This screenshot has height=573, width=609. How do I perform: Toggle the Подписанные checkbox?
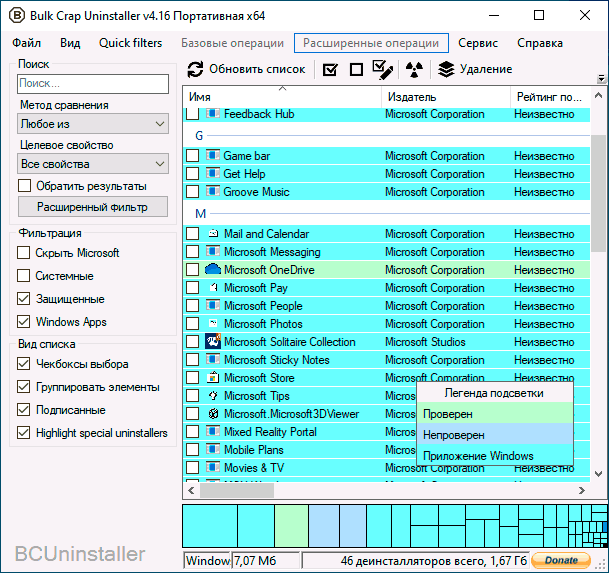pyautogui.click(x=24, y=410)
